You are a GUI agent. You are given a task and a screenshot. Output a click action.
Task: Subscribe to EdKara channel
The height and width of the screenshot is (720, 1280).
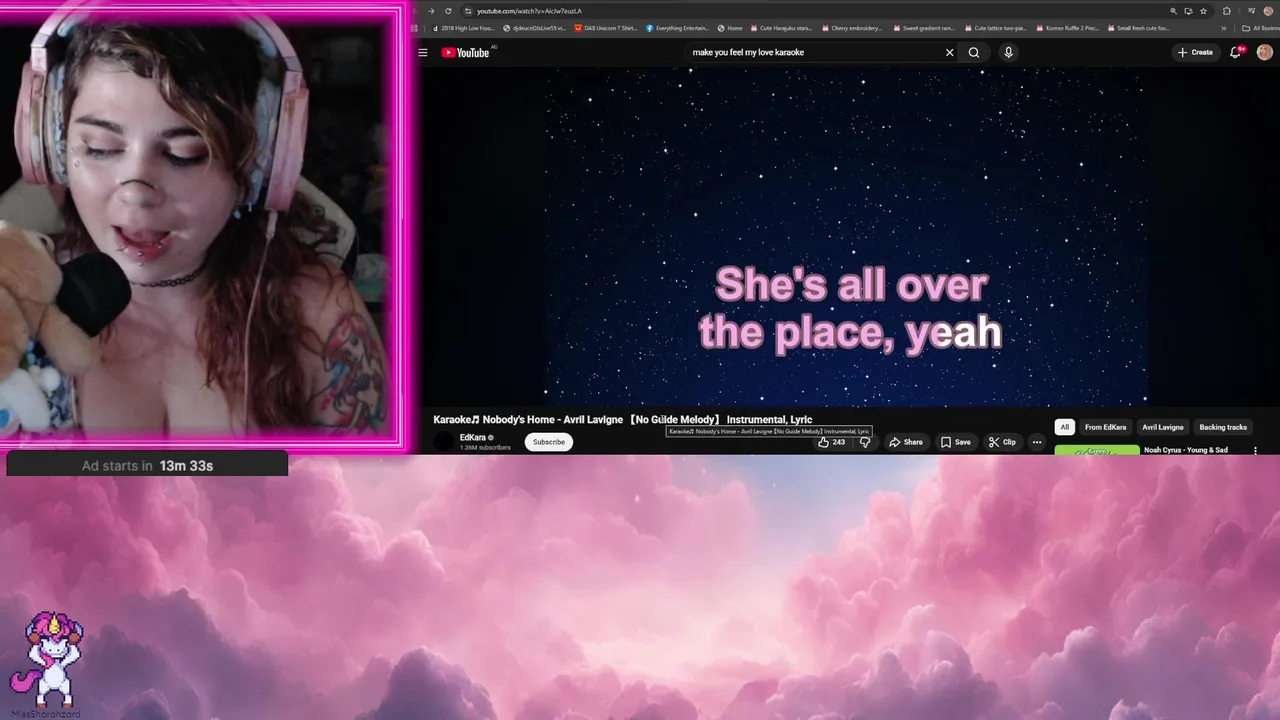tap(548, 442)
